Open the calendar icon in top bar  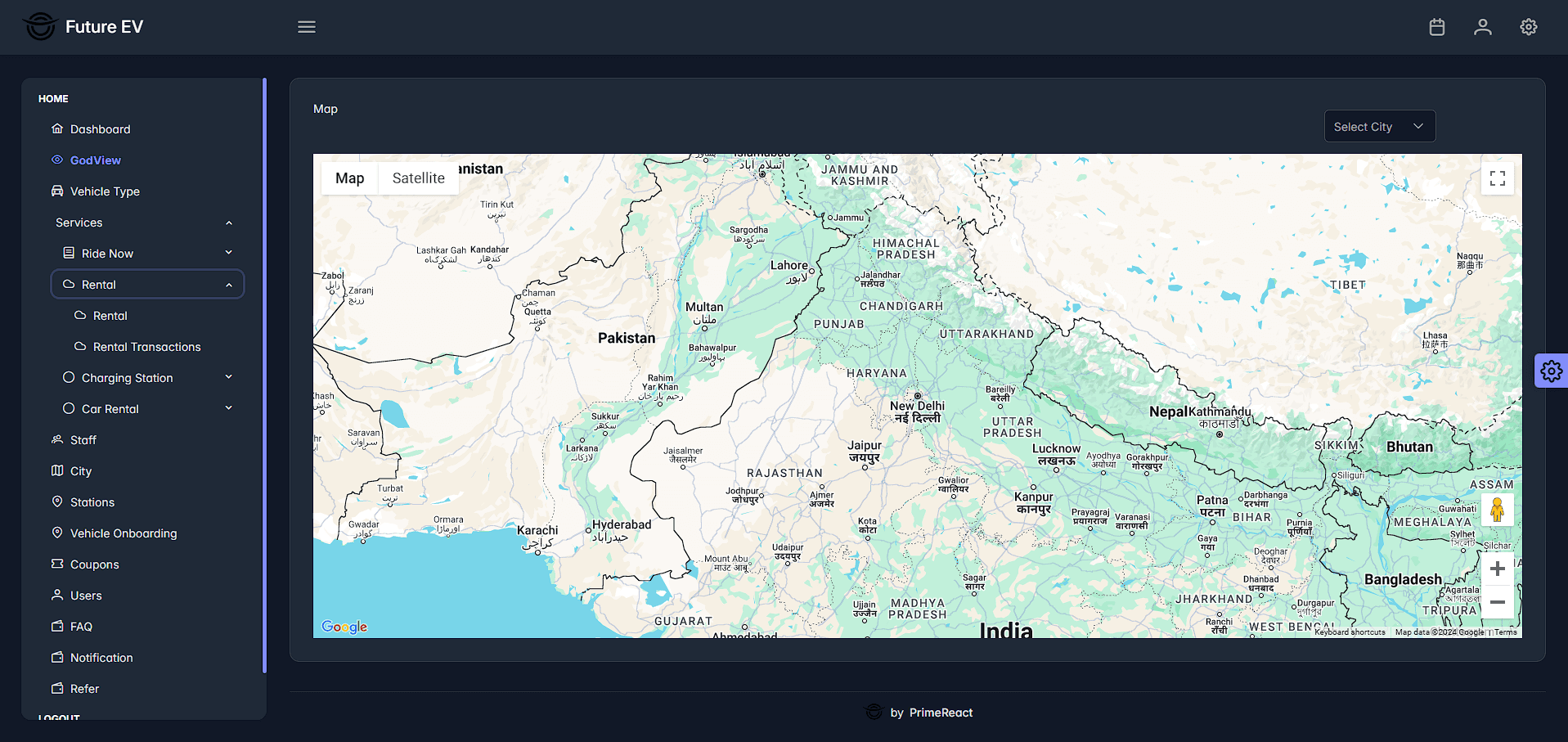[x=1437, y=27]
